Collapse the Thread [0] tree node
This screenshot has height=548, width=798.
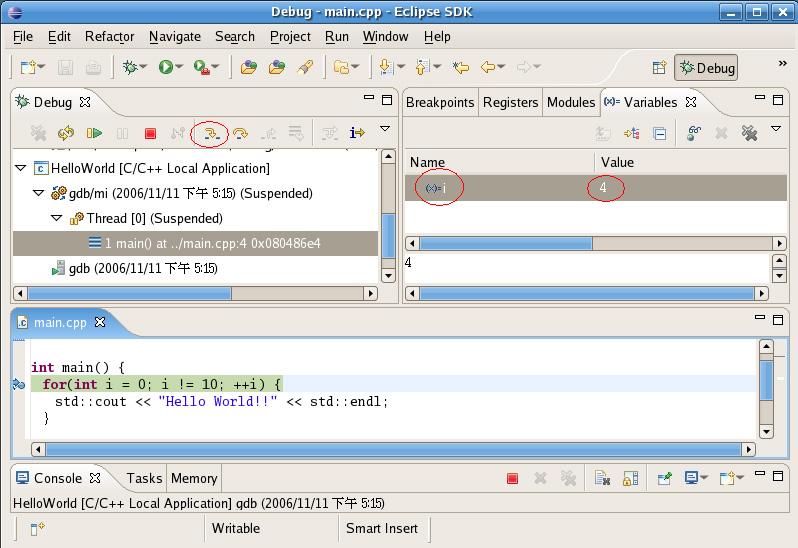(57, 218)
